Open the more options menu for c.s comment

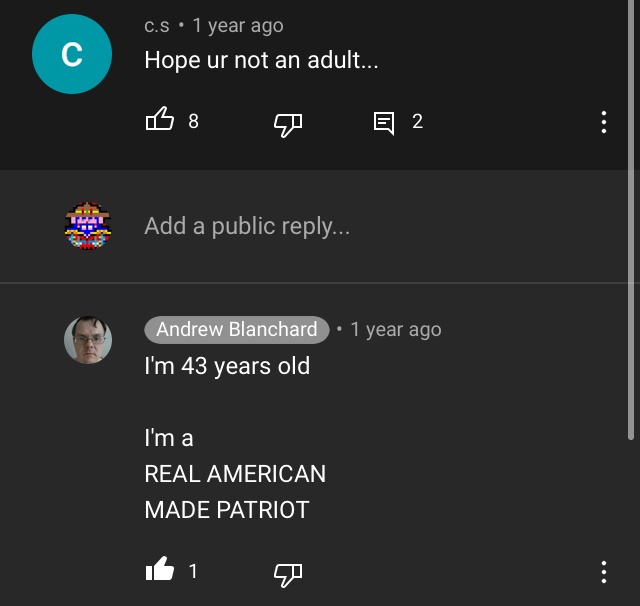(x=604, y=122)
